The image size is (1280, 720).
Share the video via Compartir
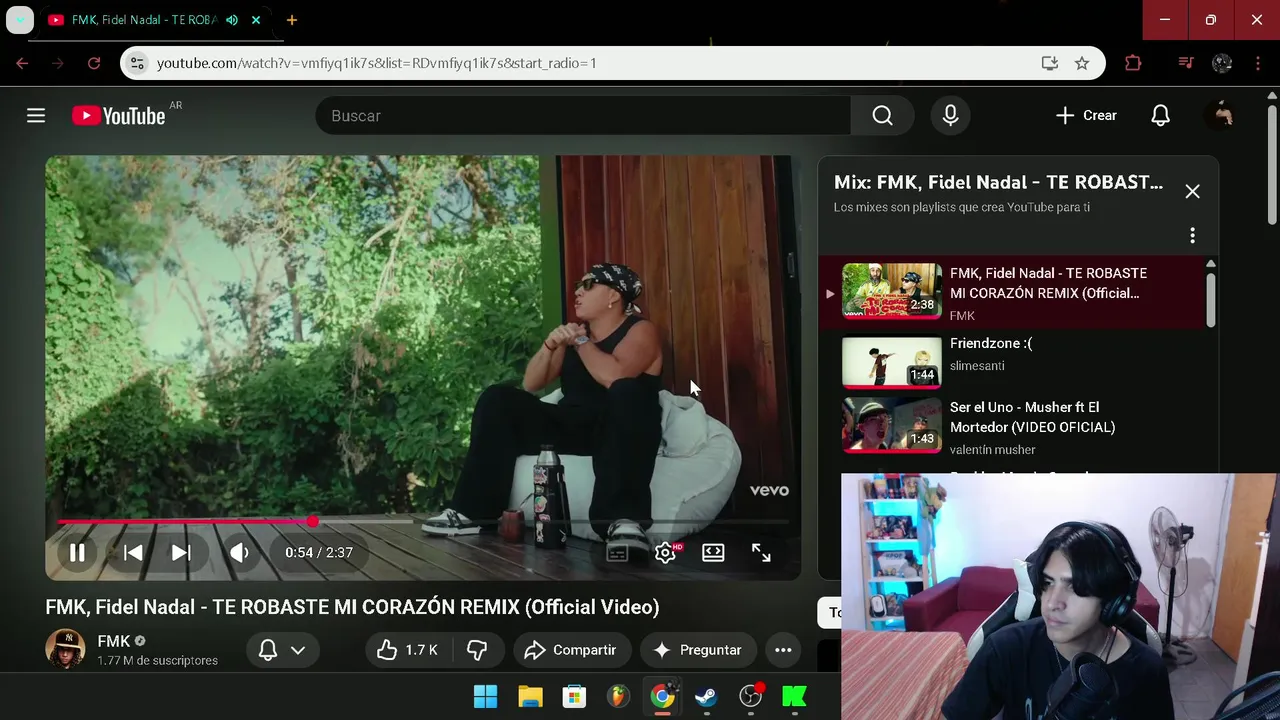tap(571, 650)
